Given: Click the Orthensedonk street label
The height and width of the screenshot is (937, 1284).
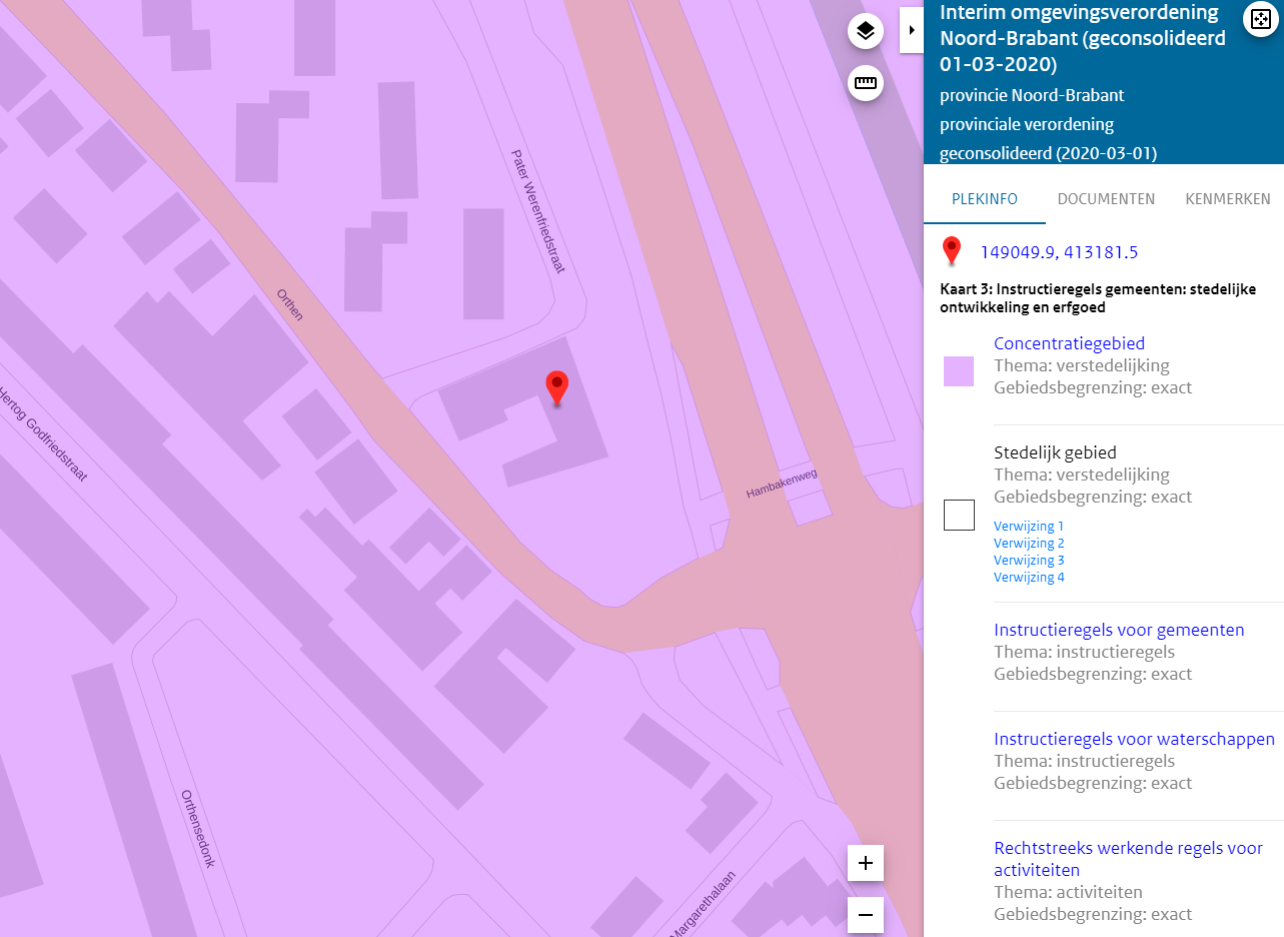Looking at the screenshot, I should (x=198, y=829).
